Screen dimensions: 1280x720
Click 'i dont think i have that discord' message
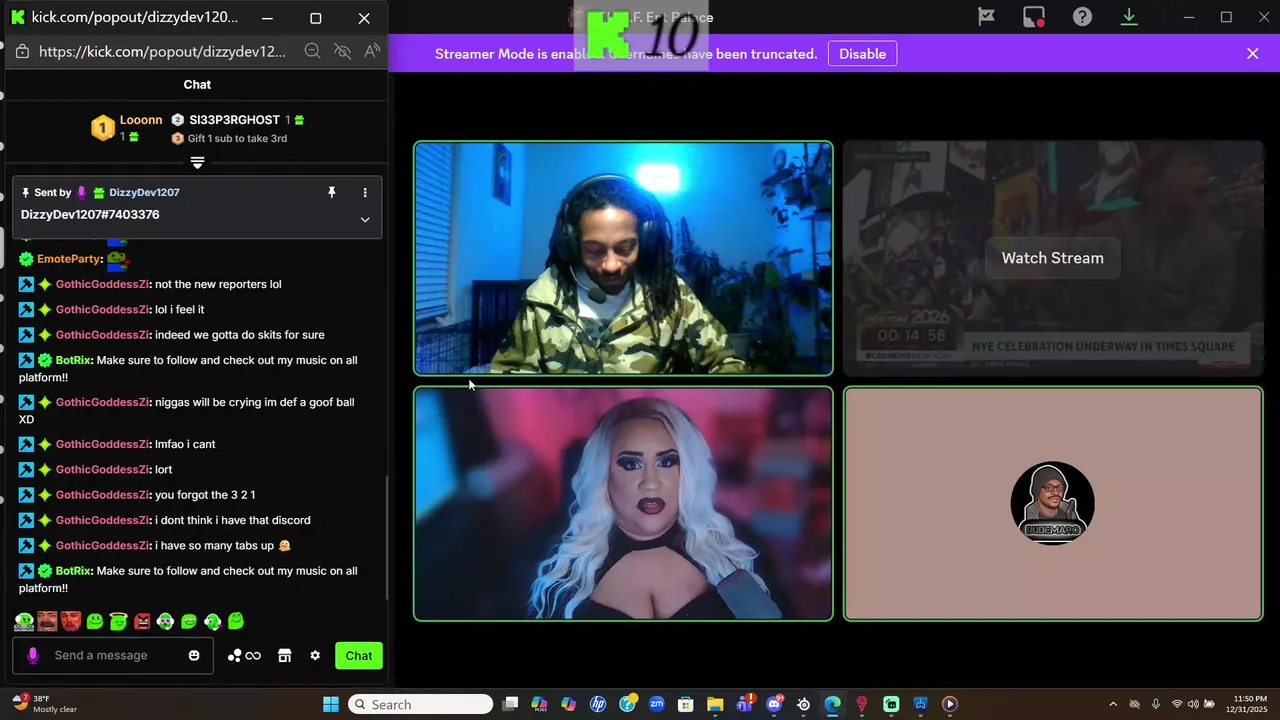point(233,520)
